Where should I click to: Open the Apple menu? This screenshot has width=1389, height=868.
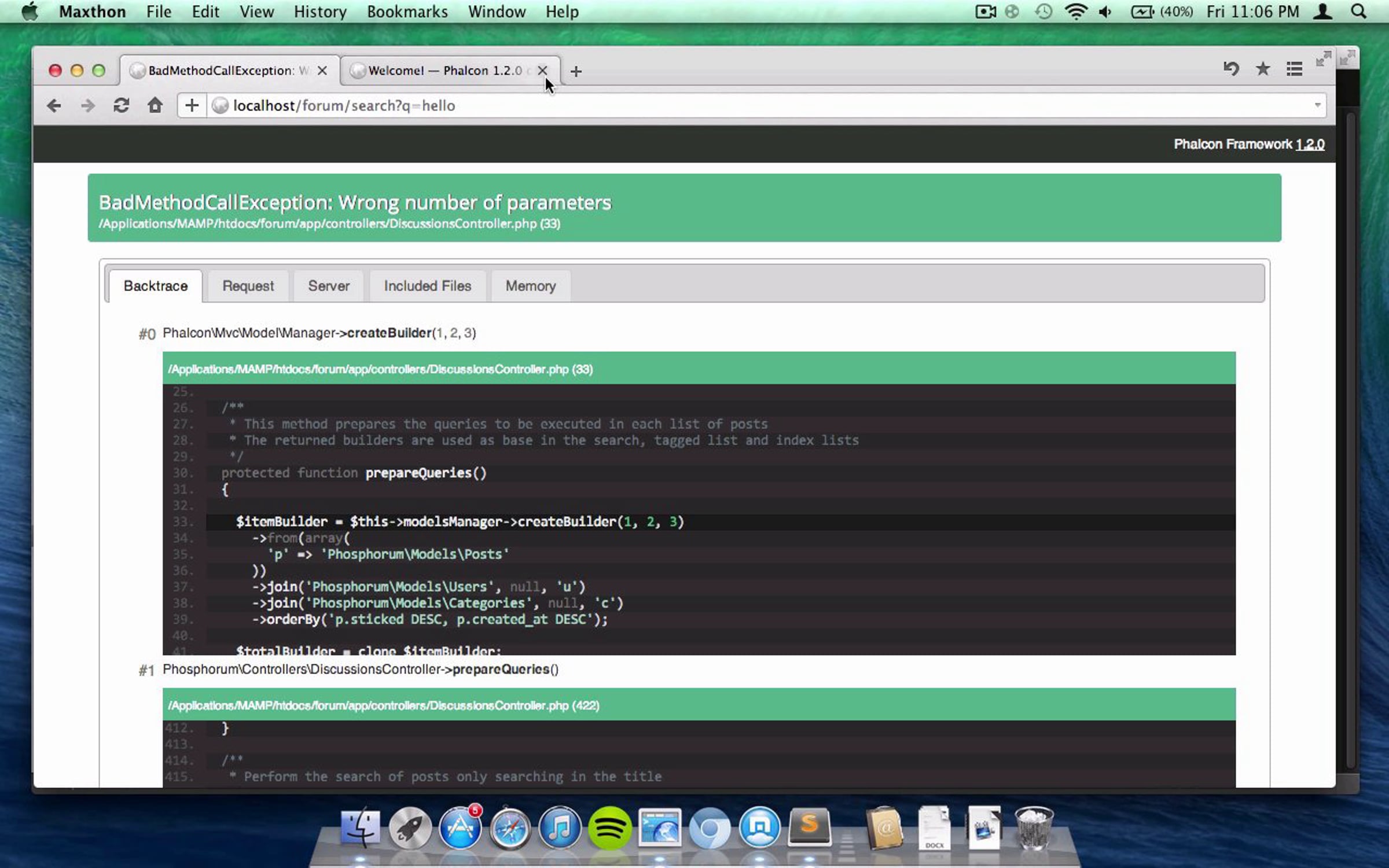coord(30,12)
